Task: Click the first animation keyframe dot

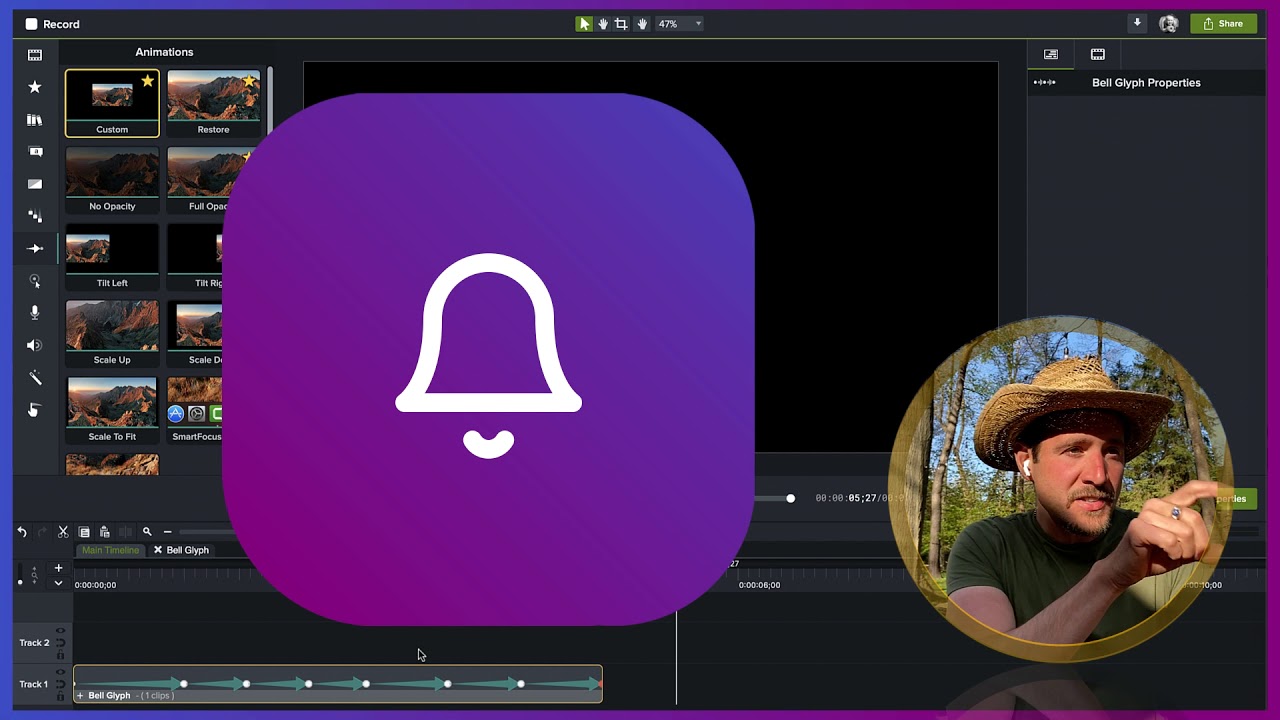Action: 183,684
